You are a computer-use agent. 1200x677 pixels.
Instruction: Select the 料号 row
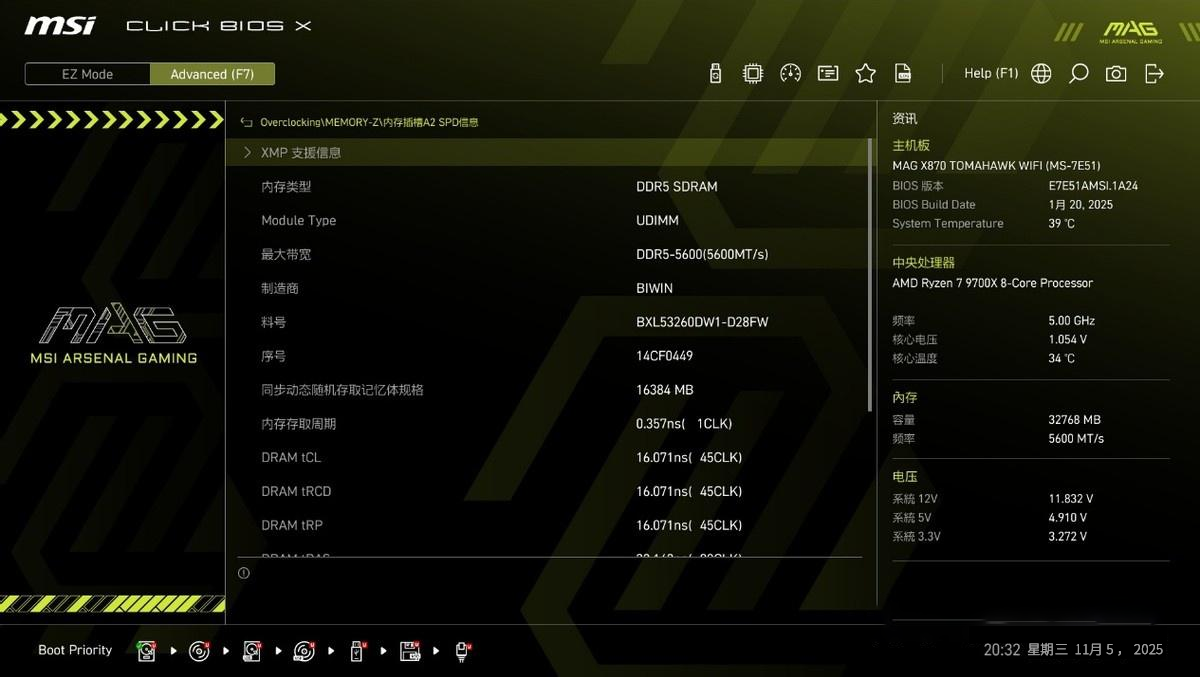[549, 322]
